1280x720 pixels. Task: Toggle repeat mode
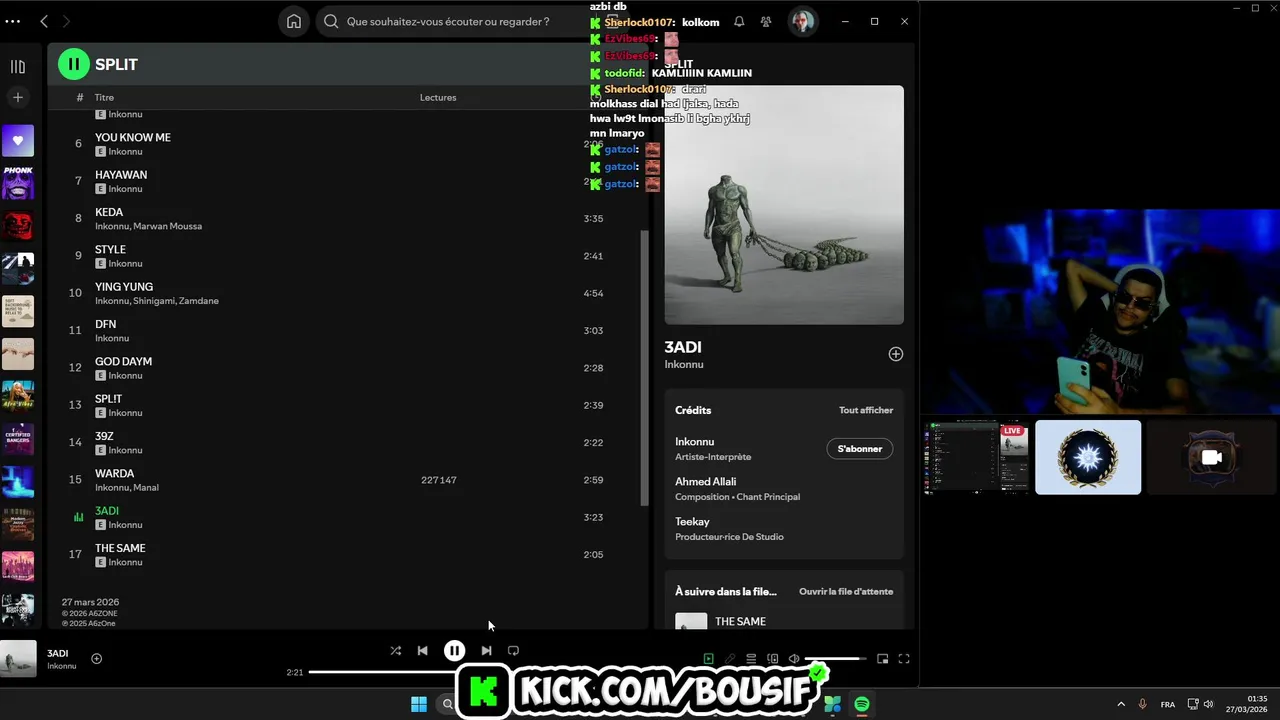pyautogui.click(x=513, y=650)
